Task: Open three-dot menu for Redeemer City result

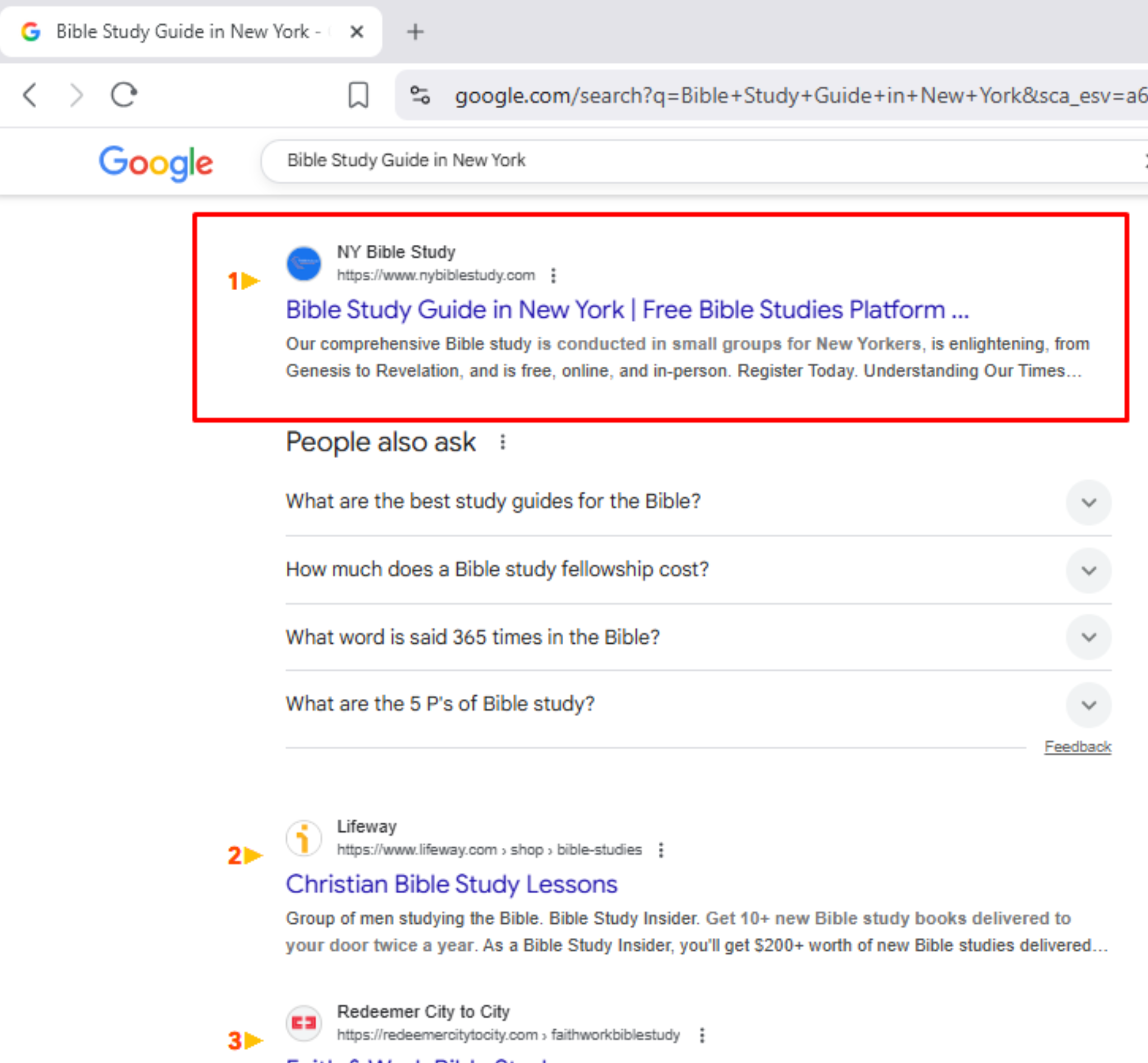Action: (702, 1035)
